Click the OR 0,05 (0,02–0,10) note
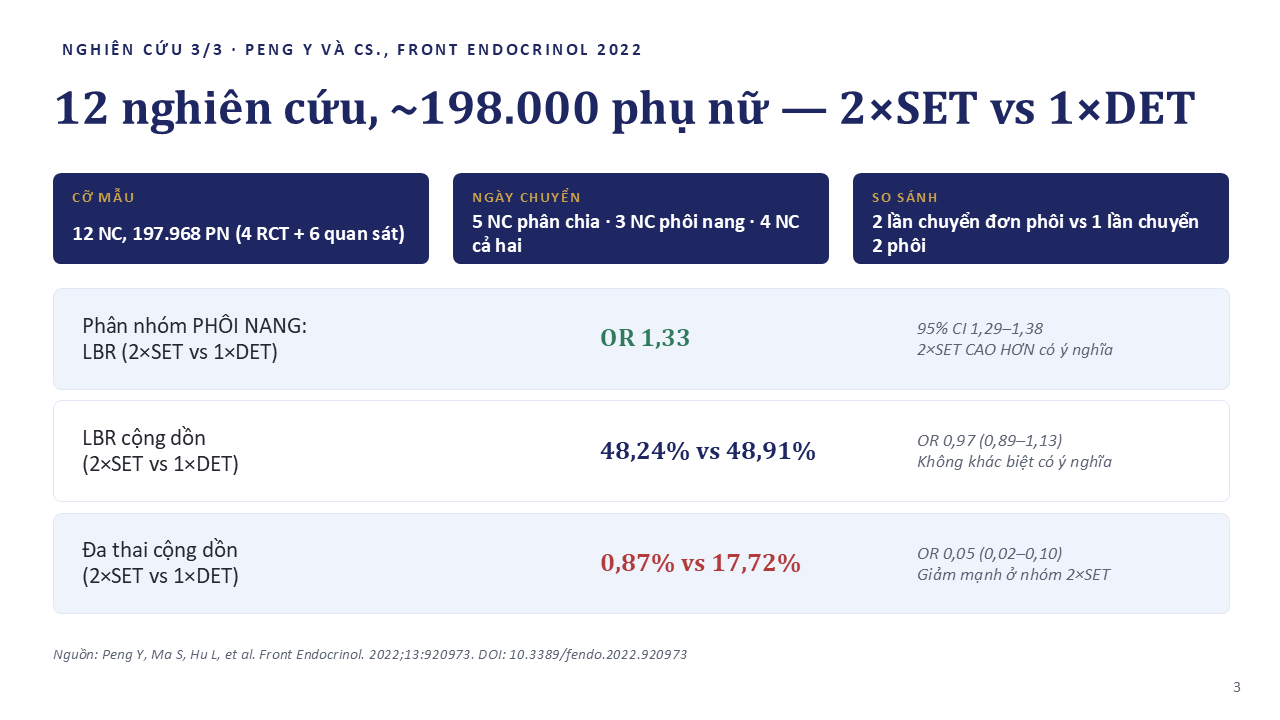Image resolution: width=1280 pixels, height=720 pixels. point(990,553)
